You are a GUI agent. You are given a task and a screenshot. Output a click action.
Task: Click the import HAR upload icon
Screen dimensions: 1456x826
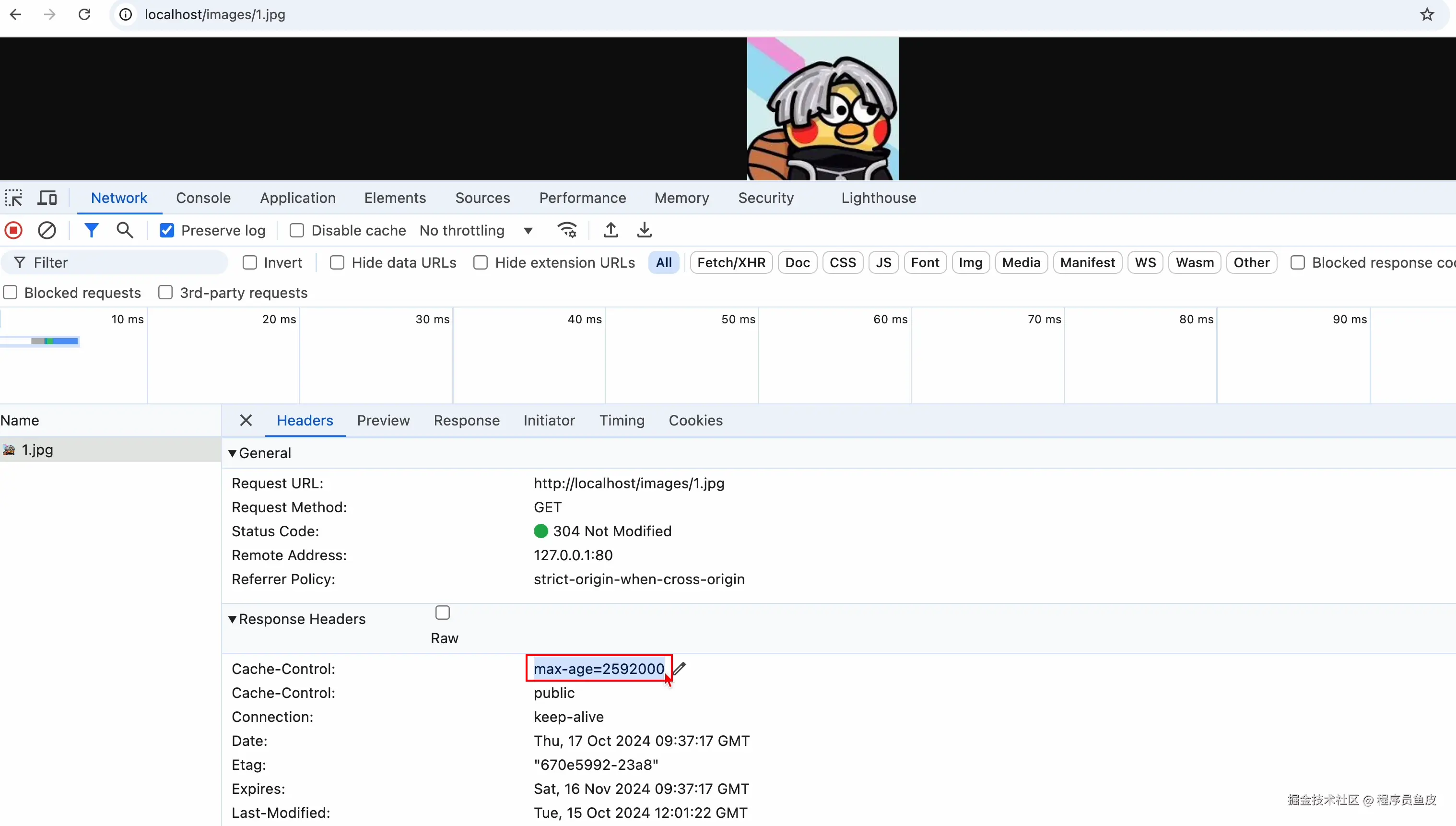611,230
